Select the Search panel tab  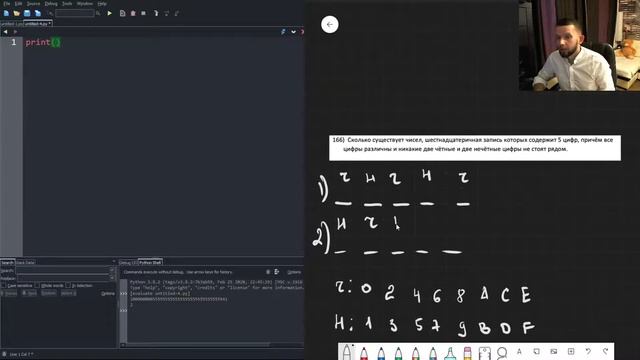click(x=7, y=262)
